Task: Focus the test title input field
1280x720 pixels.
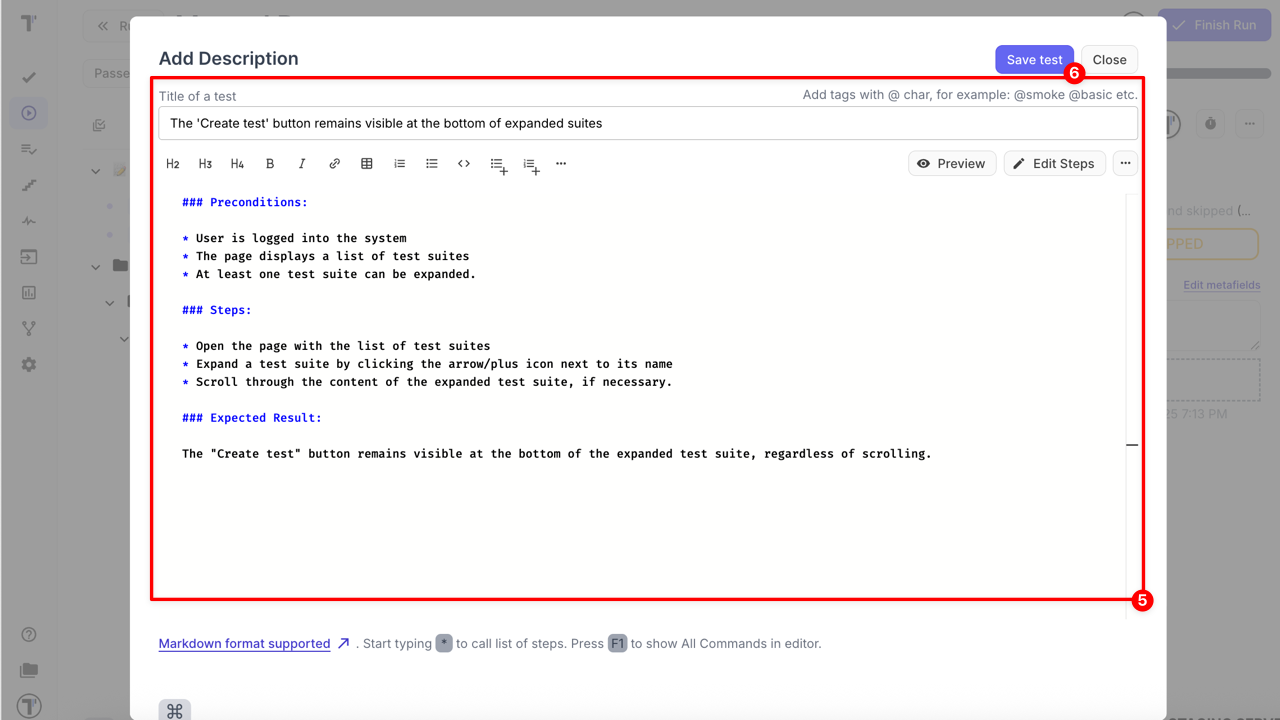Action: tap(647, 124)
